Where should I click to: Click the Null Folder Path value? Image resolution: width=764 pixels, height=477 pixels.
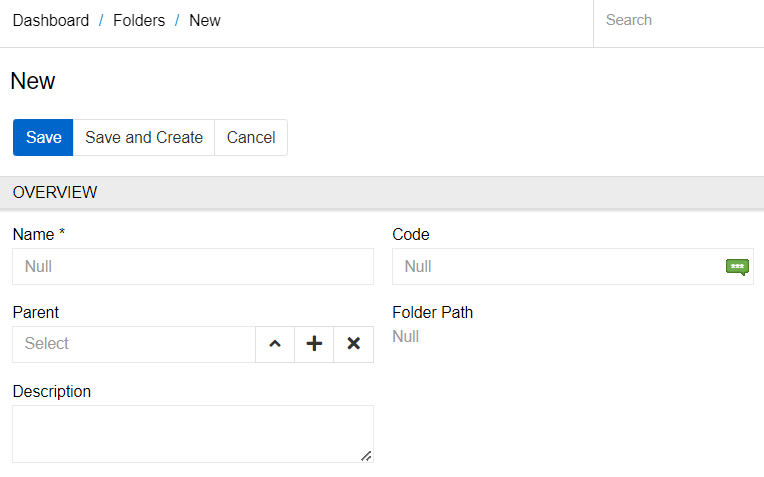tap(406, 337)
